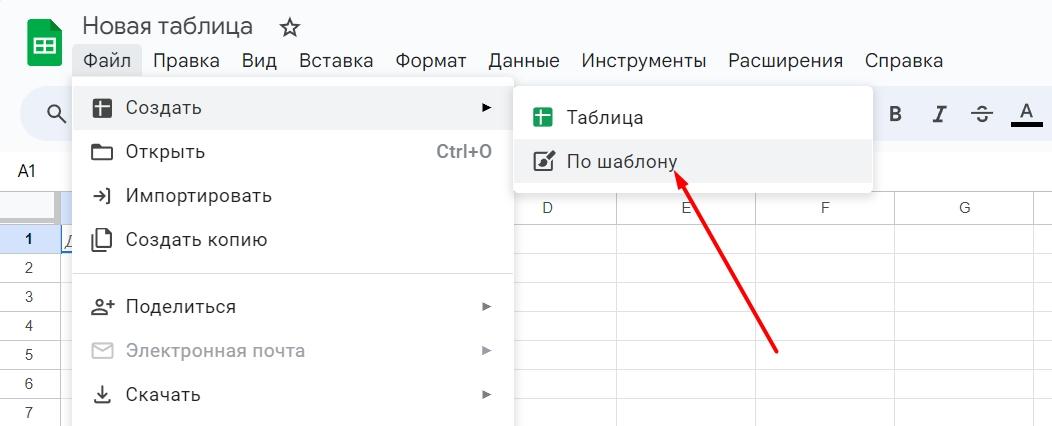Image resolution: width=1052 pixels, height=426 pixels.
Task: Click the A1 name box field
Action: [28, 171]
